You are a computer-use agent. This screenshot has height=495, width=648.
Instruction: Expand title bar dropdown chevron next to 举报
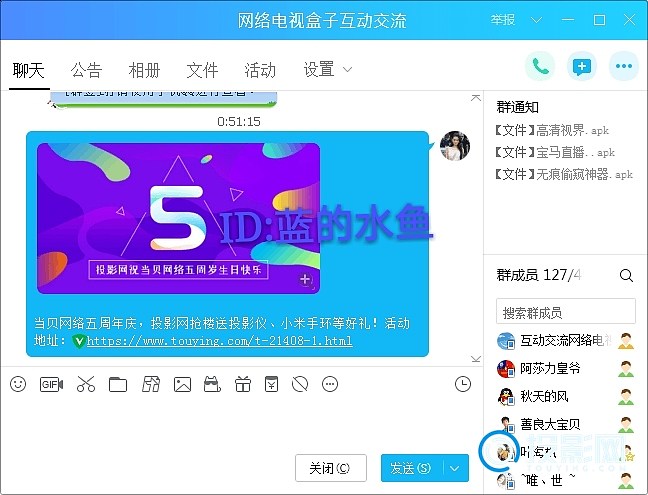click(x=536, y=20)
